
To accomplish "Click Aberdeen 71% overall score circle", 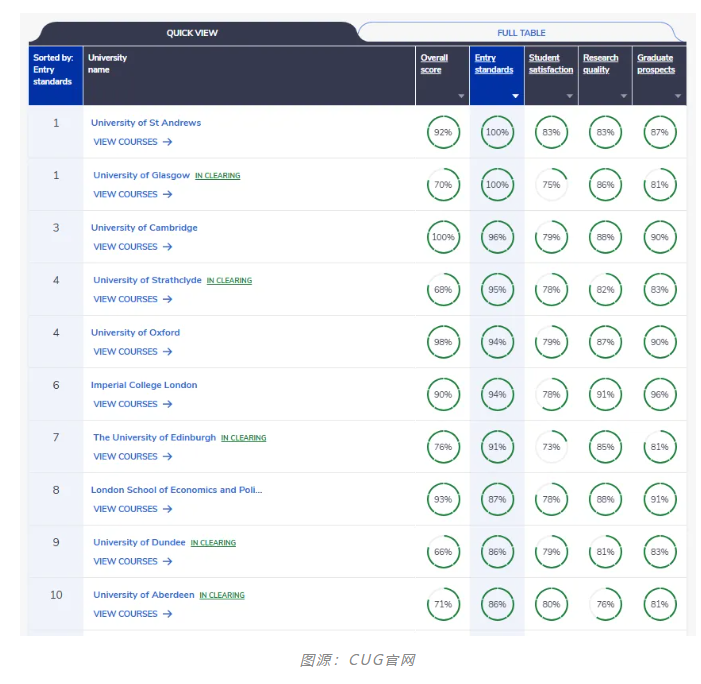I will [x=443, y=604].
